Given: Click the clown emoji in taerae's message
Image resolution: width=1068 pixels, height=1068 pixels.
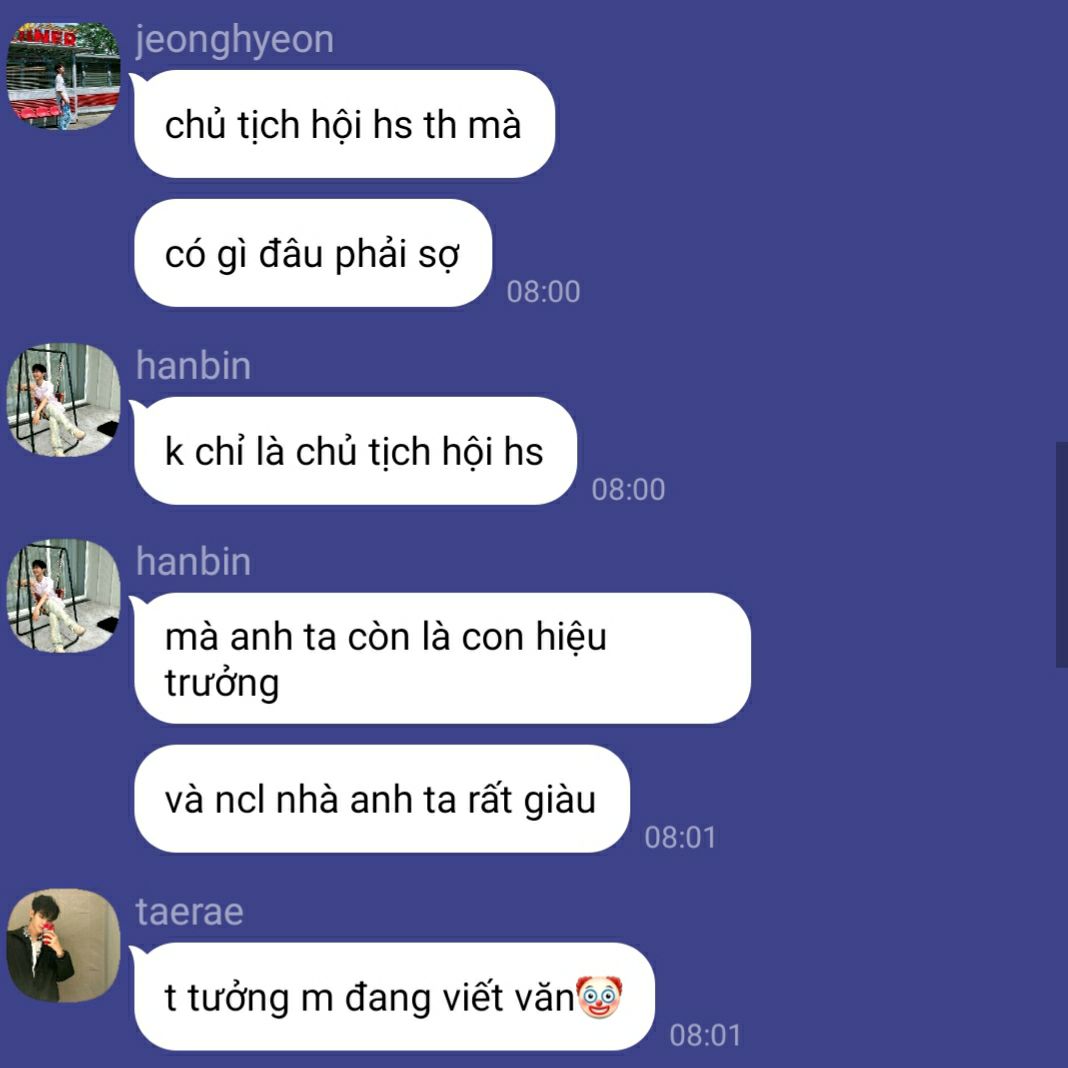Looking at the screenshot, I should click(x=599, y=996).
